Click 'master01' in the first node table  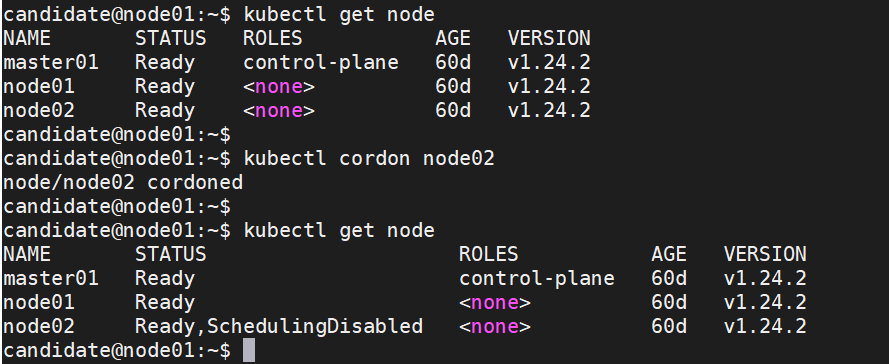click(x=51, y=62)
